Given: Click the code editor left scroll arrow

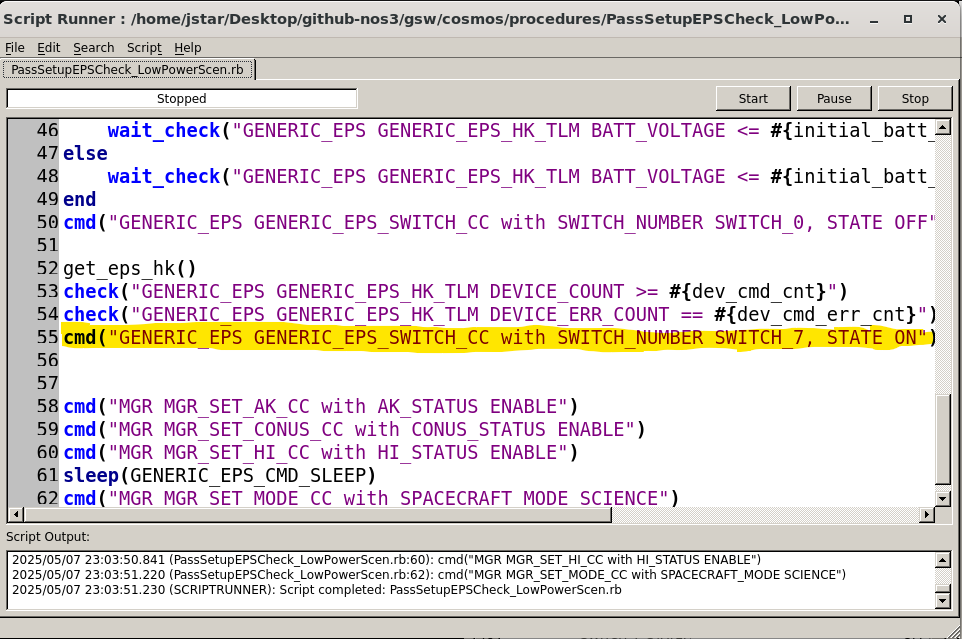Looking at the screenshot, I should pyautogui.click(x=16, y=515).
